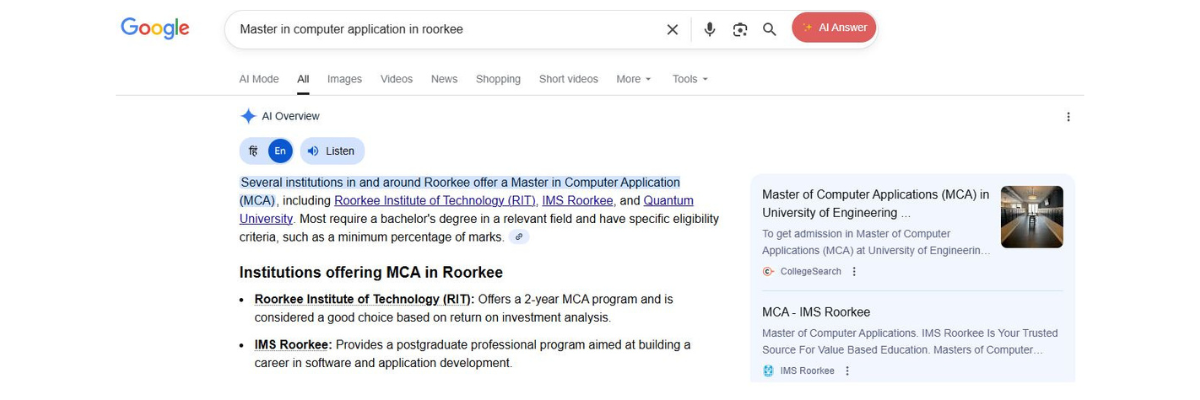This screenshot has width=1200, height=400.
Task: Switch AI Overview language to Hindi
Action: [x=254, y=151]
